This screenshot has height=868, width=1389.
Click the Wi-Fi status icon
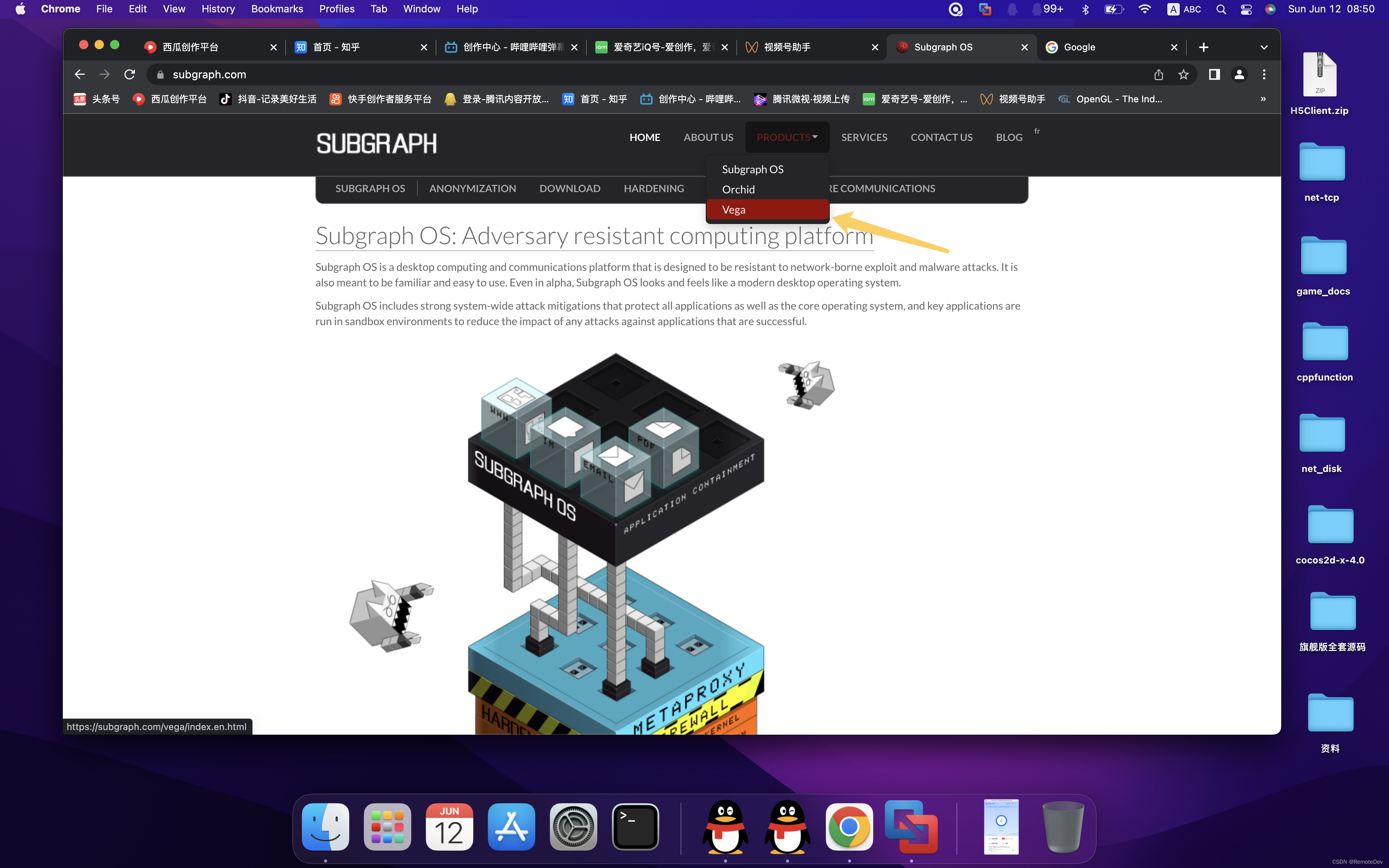point(1144,9)
